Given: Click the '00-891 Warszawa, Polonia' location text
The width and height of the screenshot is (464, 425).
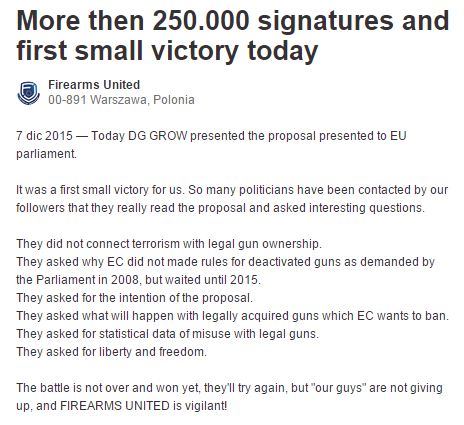Looking at the screenshot, I should pos(121,100).
